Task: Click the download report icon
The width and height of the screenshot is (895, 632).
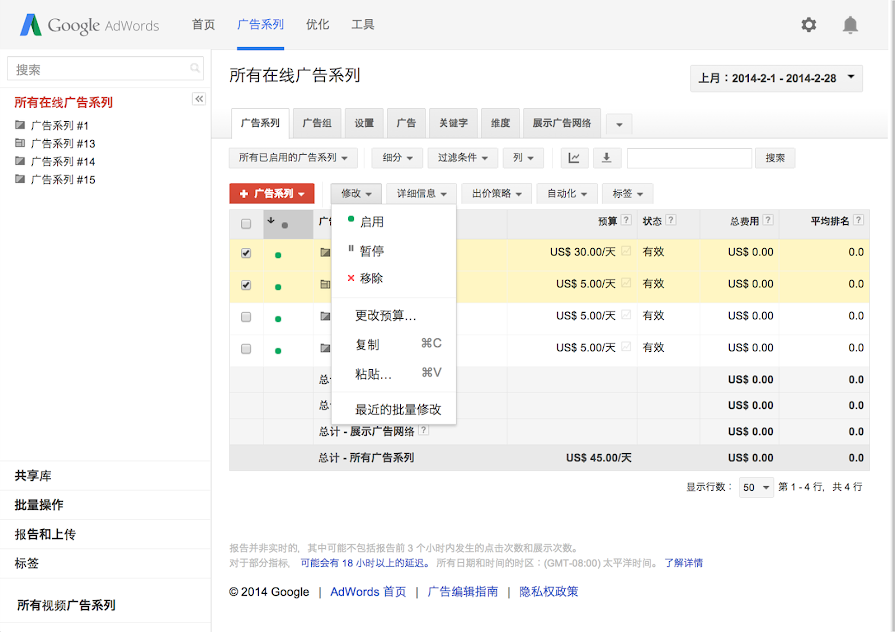Action: pyautogui.click(x=607, y=158)
